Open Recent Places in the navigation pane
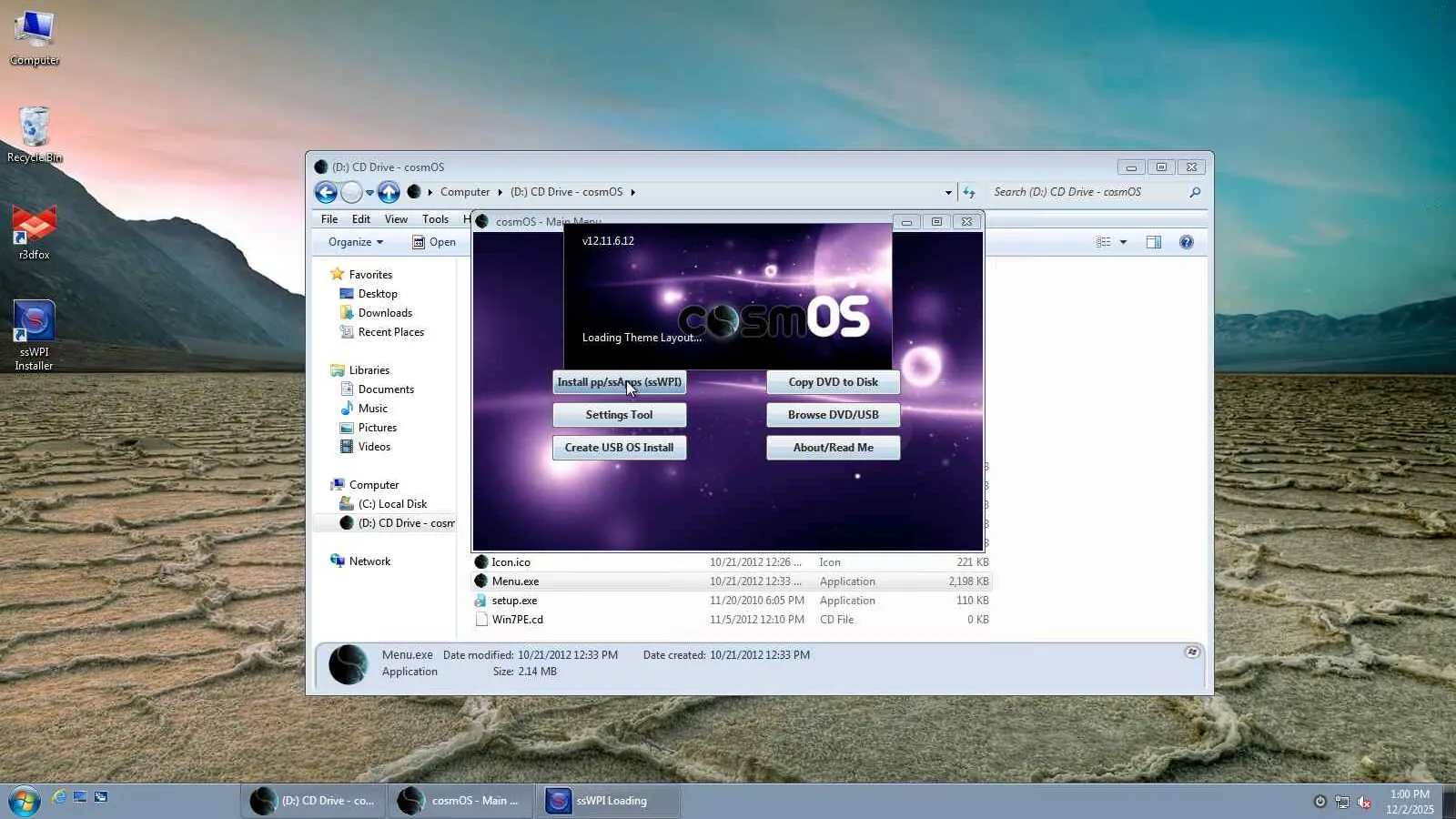Image resolution: width=1456 pixels, height=819 pixels. point(382,332)
